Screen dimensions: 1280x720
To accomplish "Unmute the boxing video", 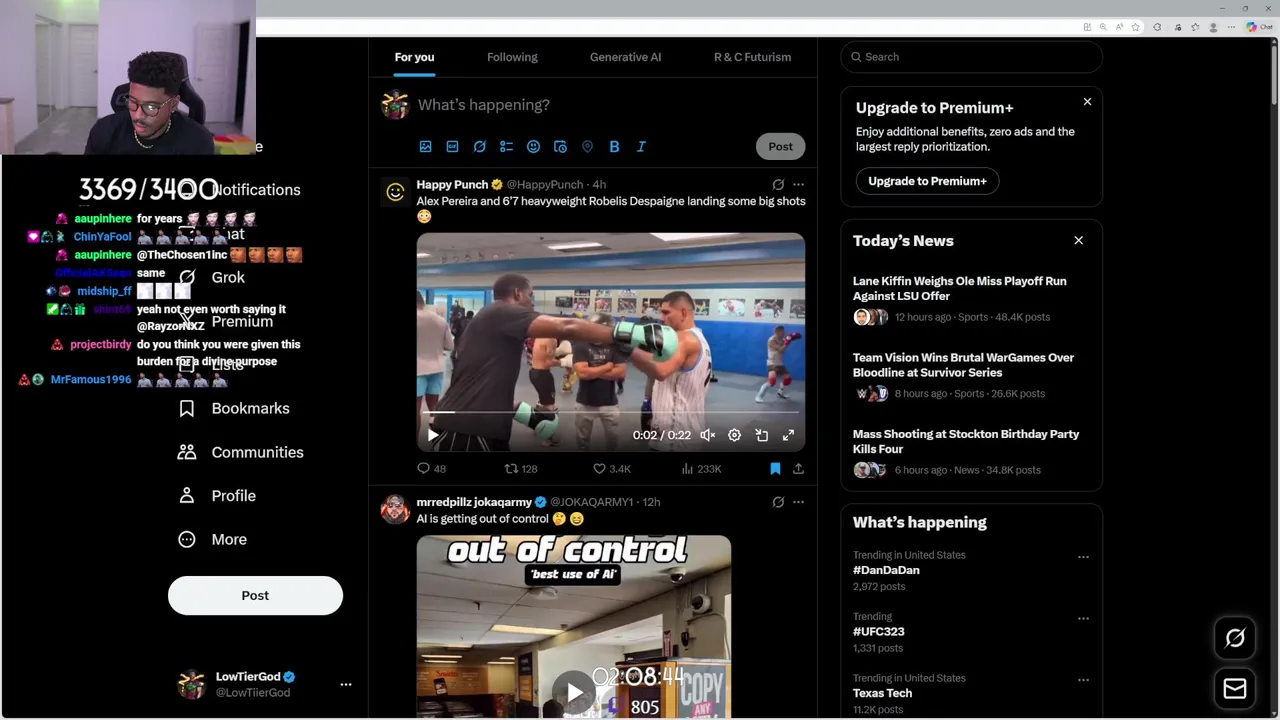I will 707,435.
